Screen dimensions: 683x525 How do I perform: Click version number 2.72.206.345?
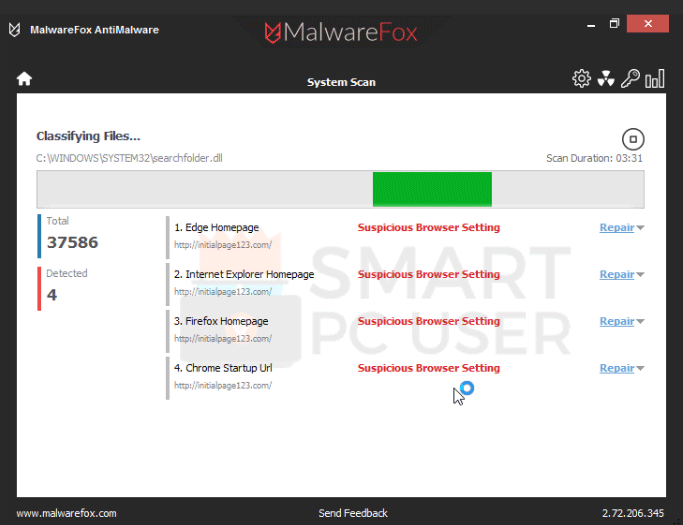pos(633,513)
